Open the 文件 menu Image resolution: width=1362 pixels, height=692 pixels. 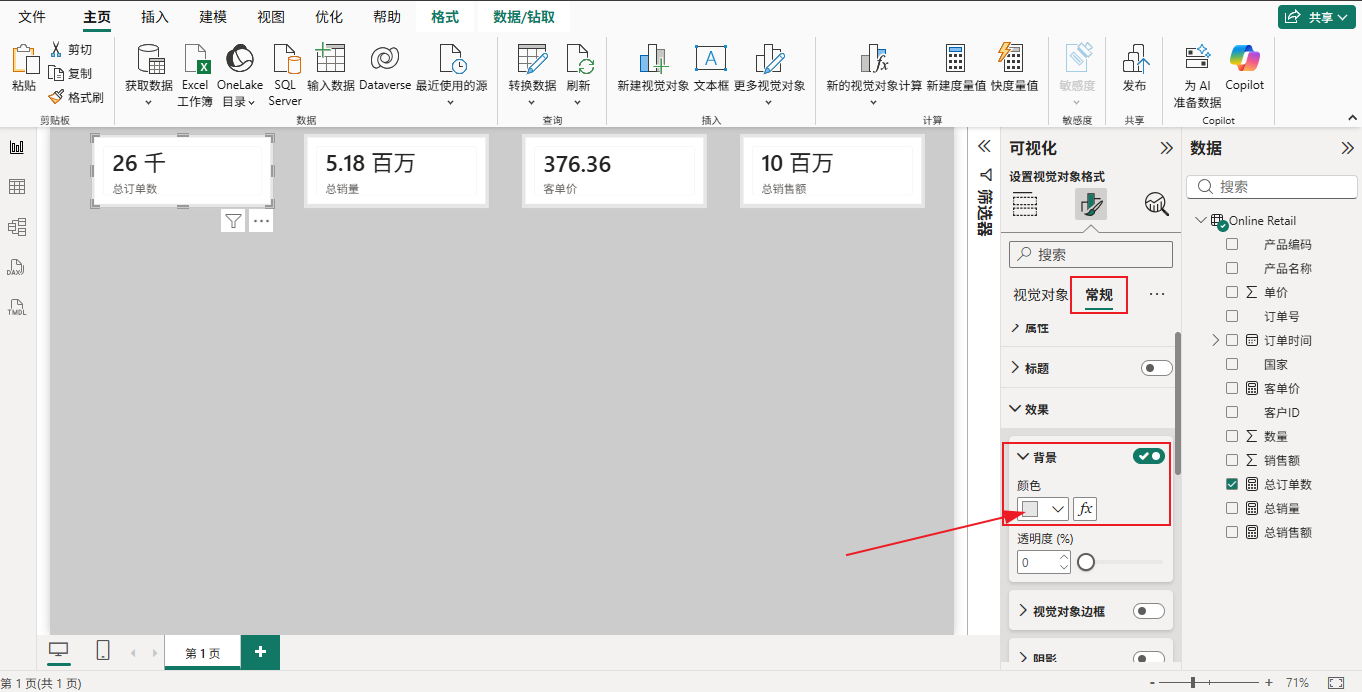(32, 17)
